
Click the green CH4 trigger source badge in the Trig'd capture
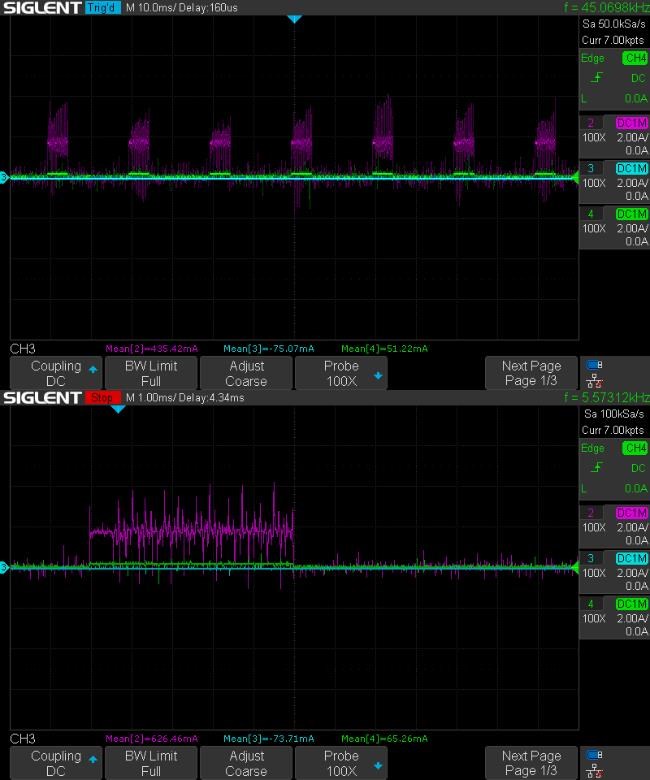[x=635, y=58]
